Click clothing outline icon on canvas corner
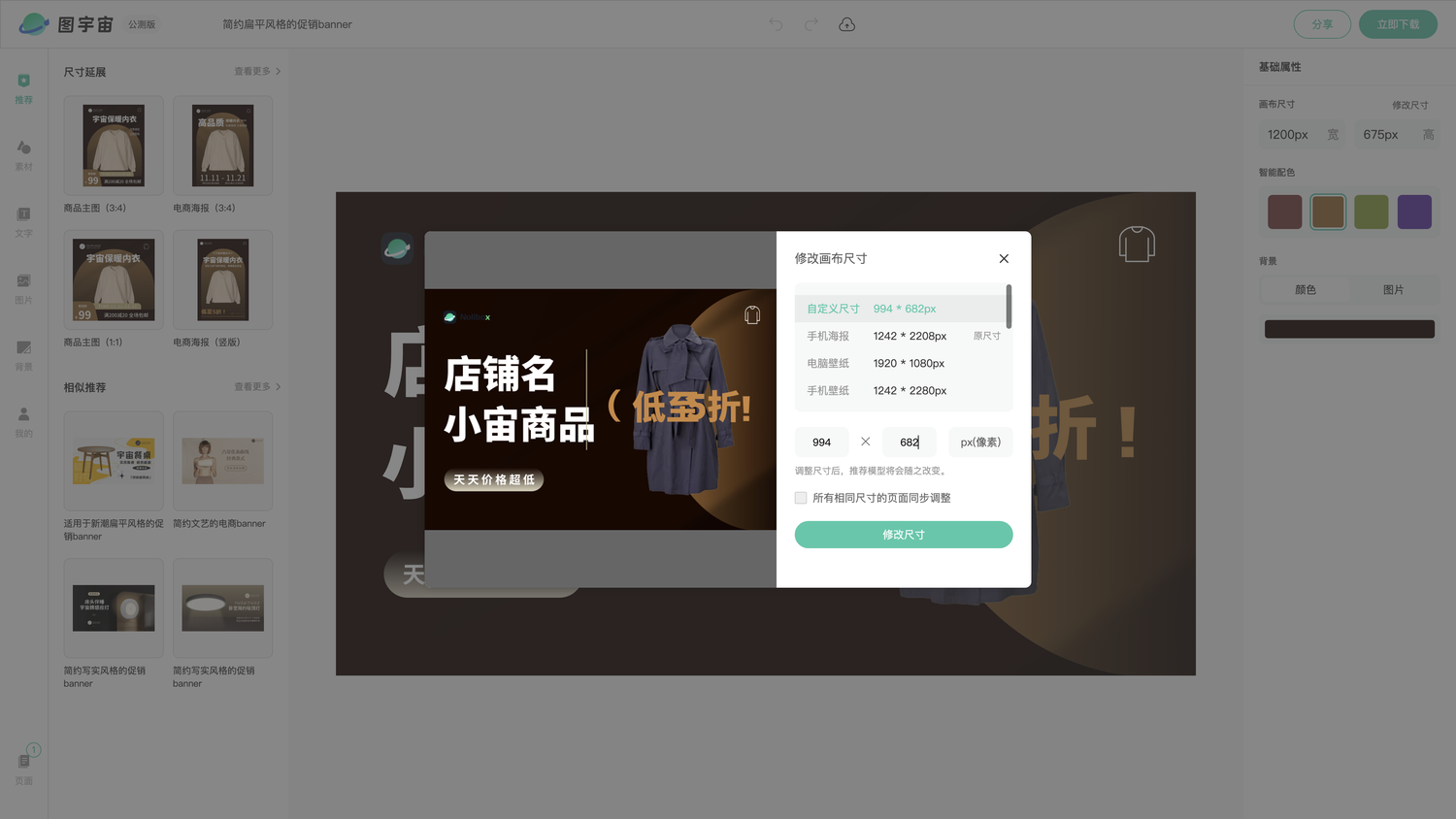Viewport: 1456px width, 819px height. pyautogui.click(x=1137, y=244)
